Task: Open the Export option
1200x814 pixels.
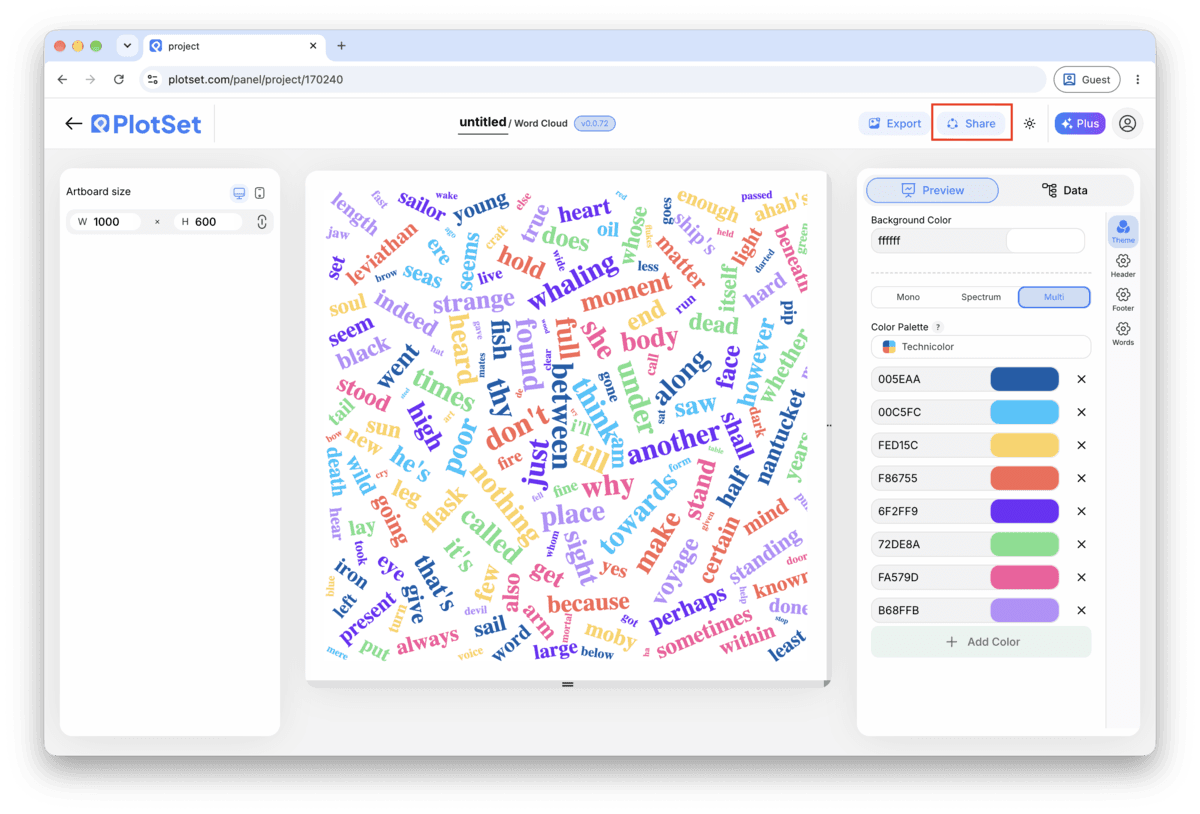Action: (x=894, y=123)
